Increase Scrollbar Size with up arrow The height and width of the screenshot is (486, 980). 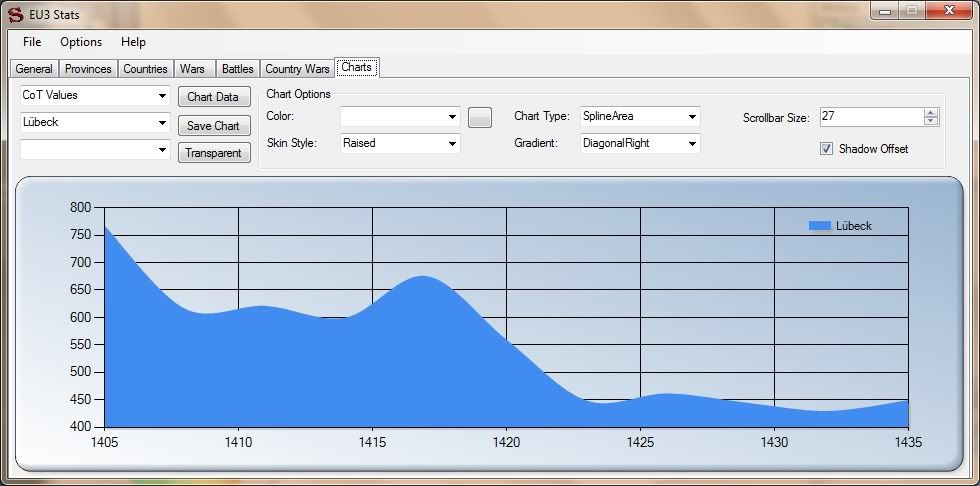(x=931, y=113)
